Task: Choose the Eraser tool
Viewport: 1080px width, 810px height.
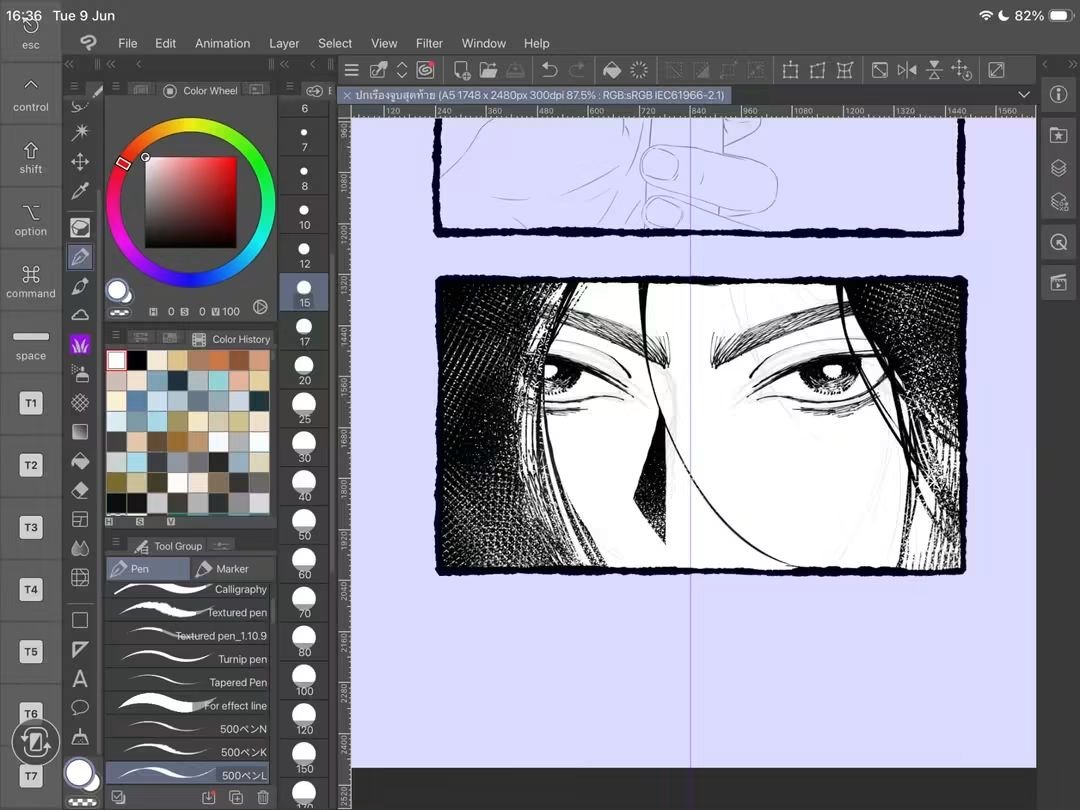Action: (x=80, y=490)
